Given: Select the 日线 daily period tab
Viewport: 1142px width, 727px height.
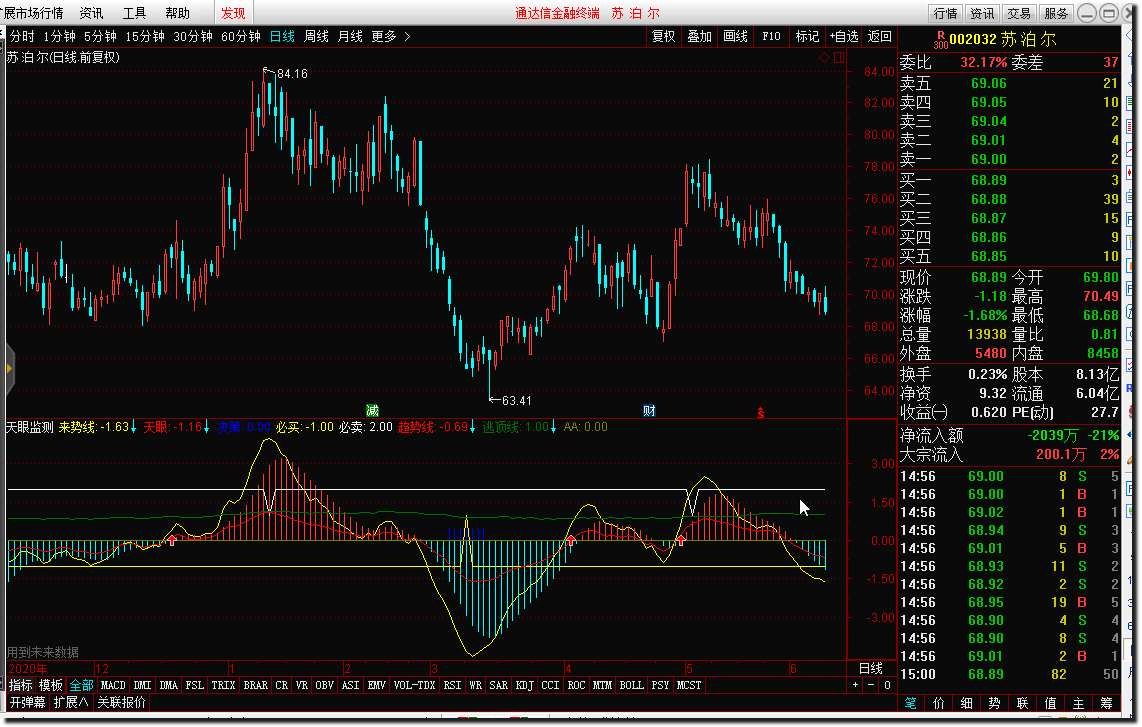Looking at the screenshot, I should [x=282, y=36].
